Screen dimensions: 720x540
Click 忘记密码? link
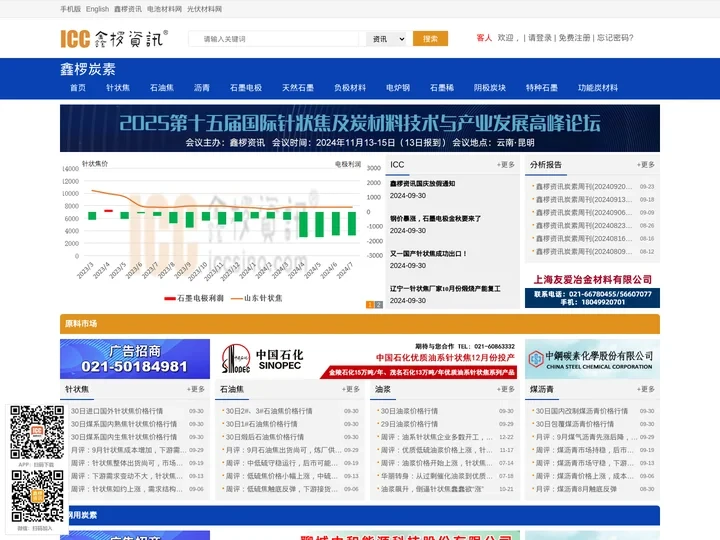point(615,38)
